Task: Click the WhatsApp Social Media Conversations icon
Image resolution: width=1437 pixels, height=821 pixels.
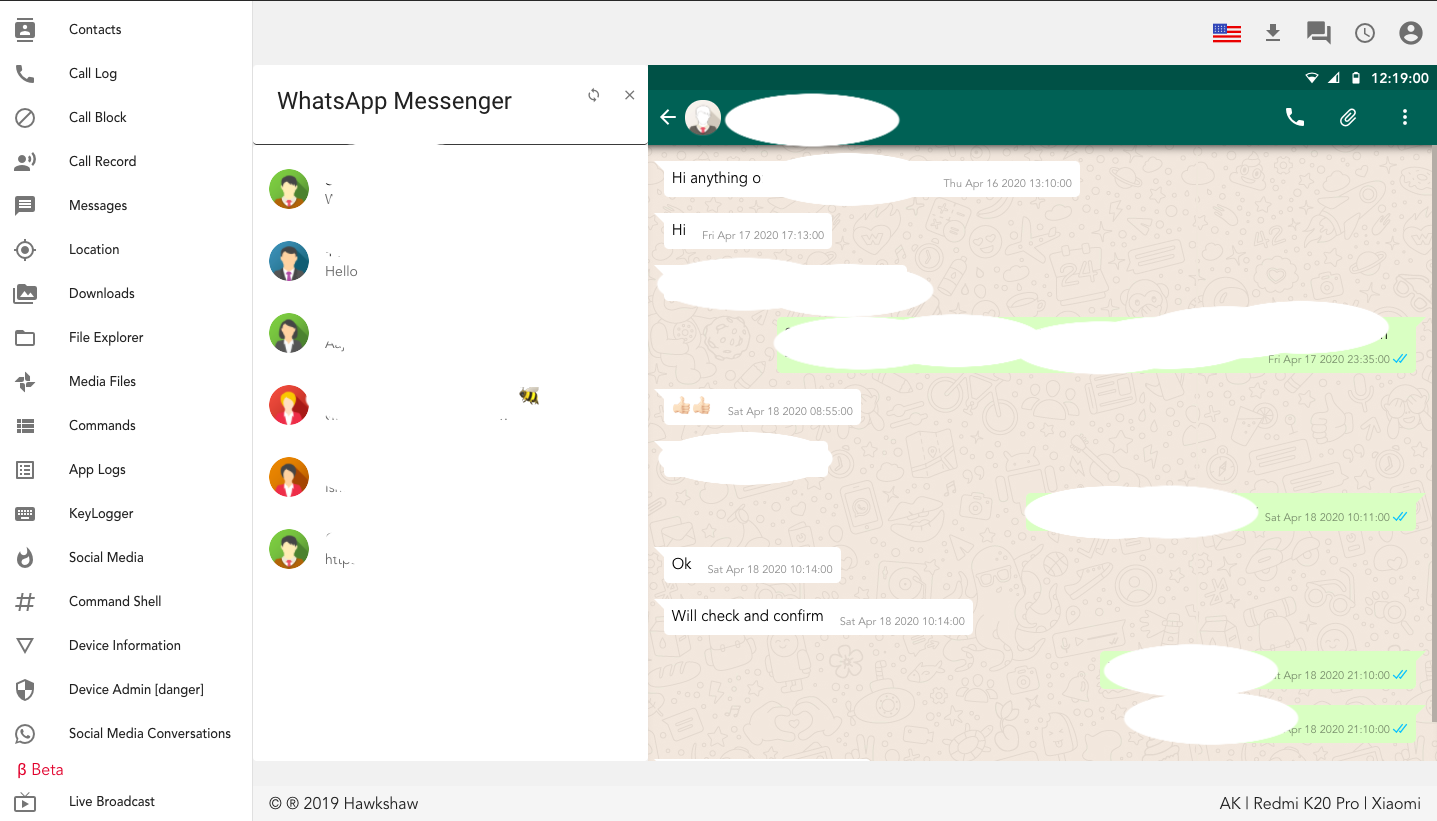Action: 25,734
